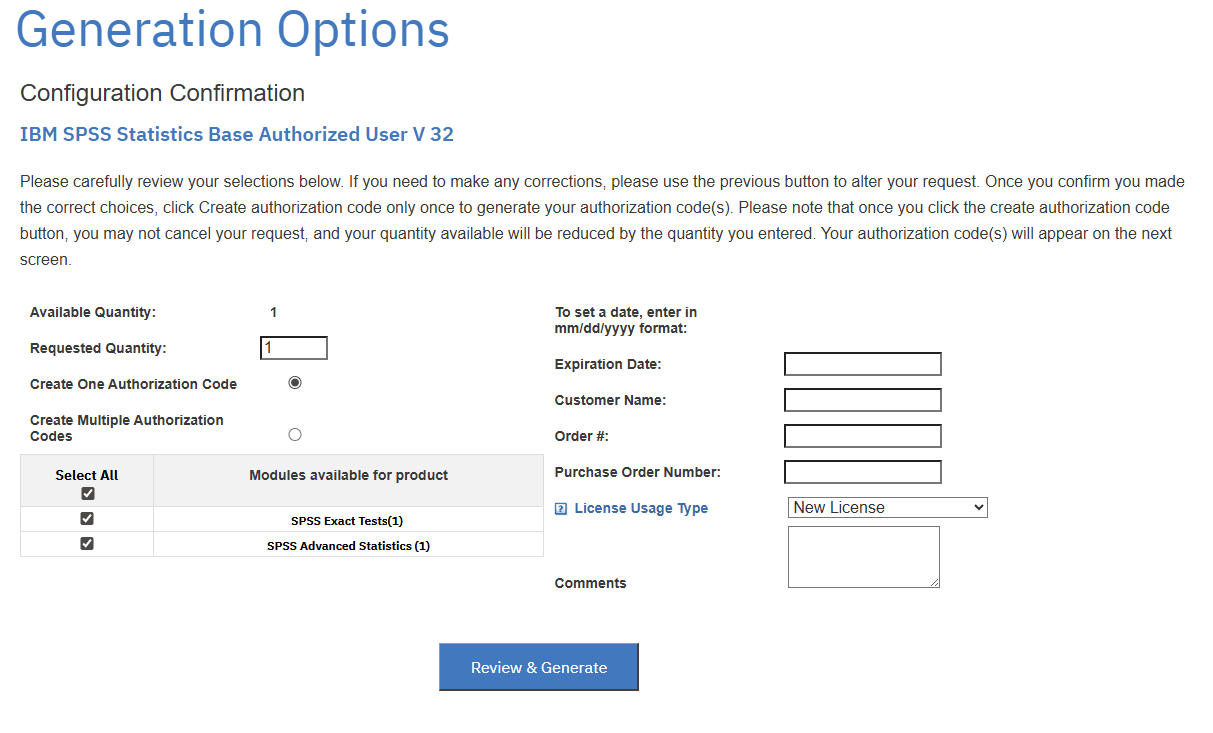Image resolution: width=1213 pixels, height=733 pixels.
Task: Click the Modules available for product header
Action: (349, 475)
